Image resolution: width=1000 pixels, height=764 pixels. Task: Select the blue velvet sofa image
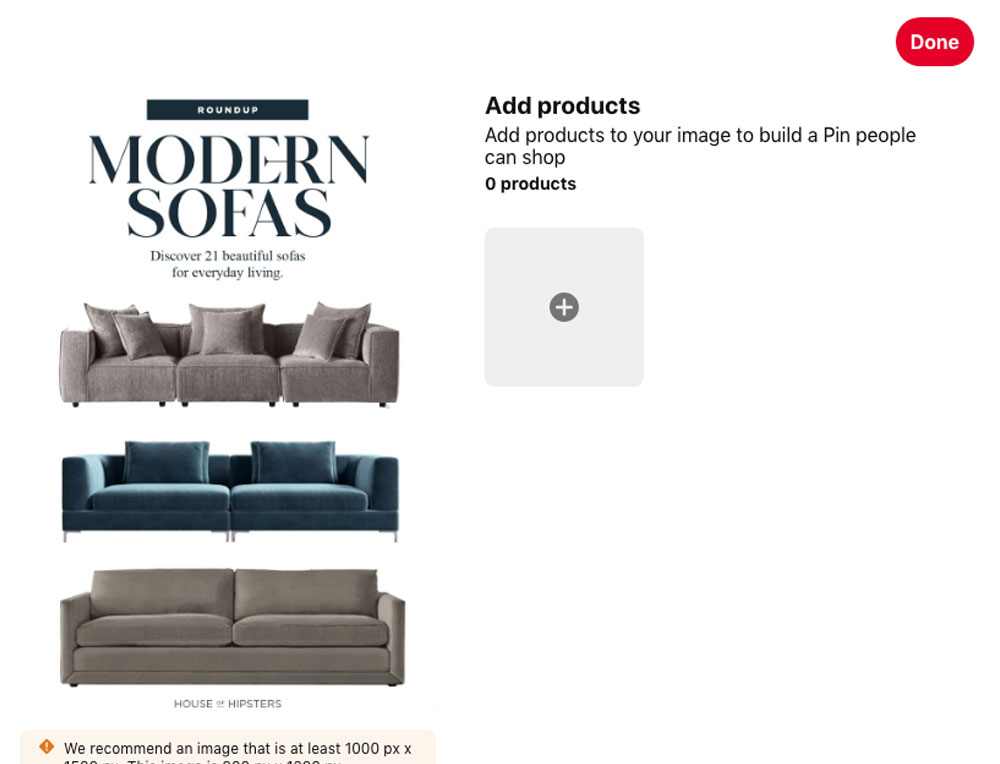[x=230, y=491]
